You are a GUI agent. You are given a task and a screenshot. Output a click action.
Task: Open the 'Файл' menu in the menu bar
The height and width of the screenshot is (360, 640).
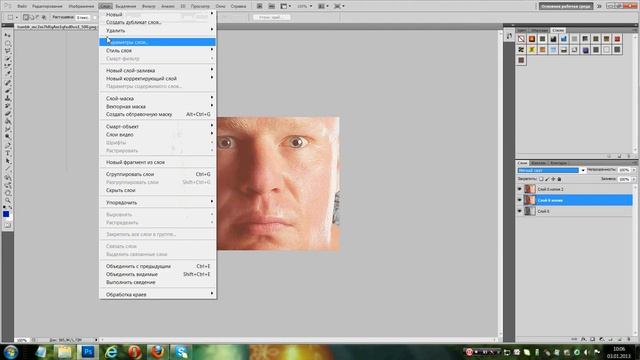click(x=22, y=6)
